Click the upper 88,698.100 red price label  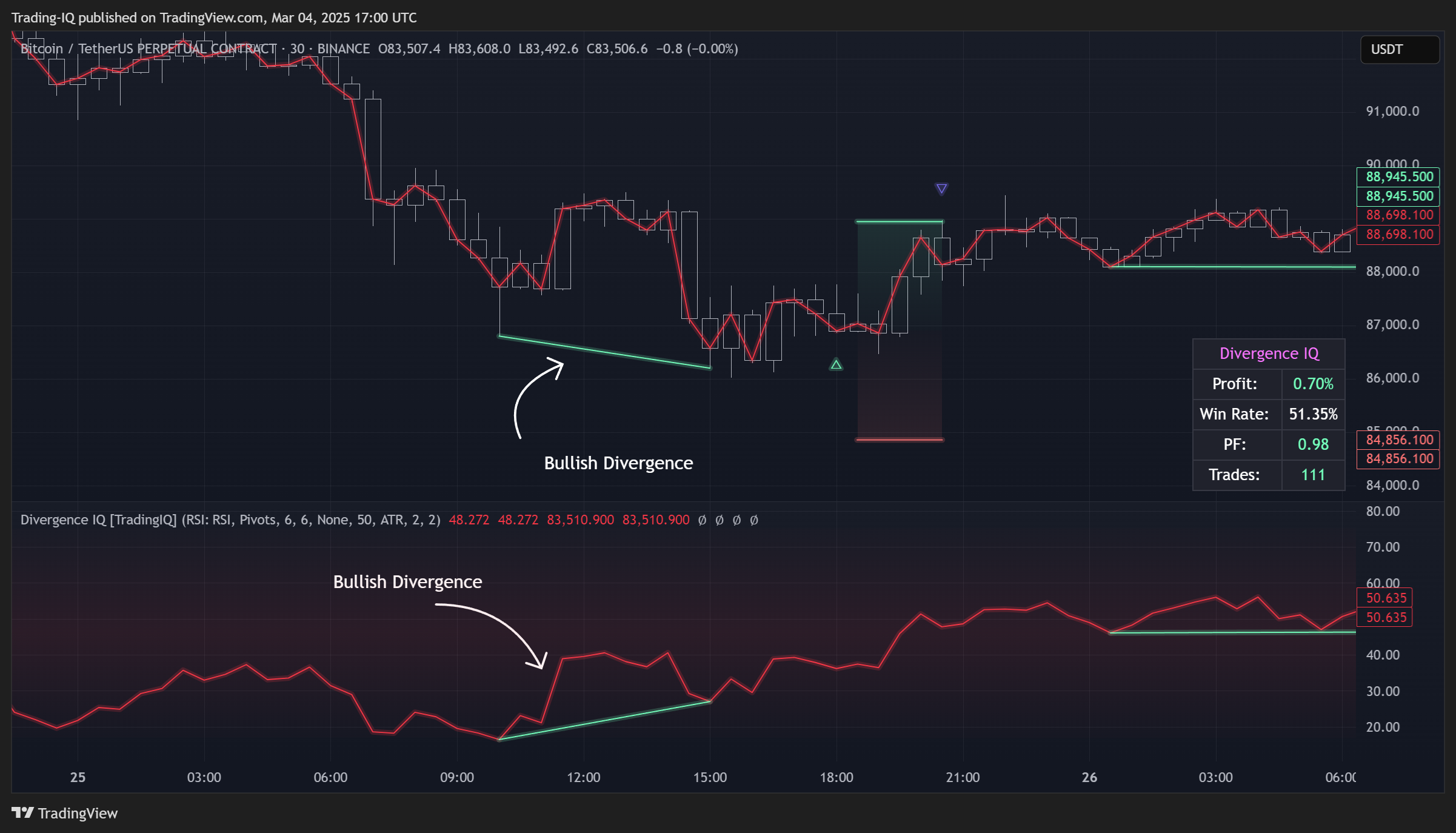coord(1399,215)
